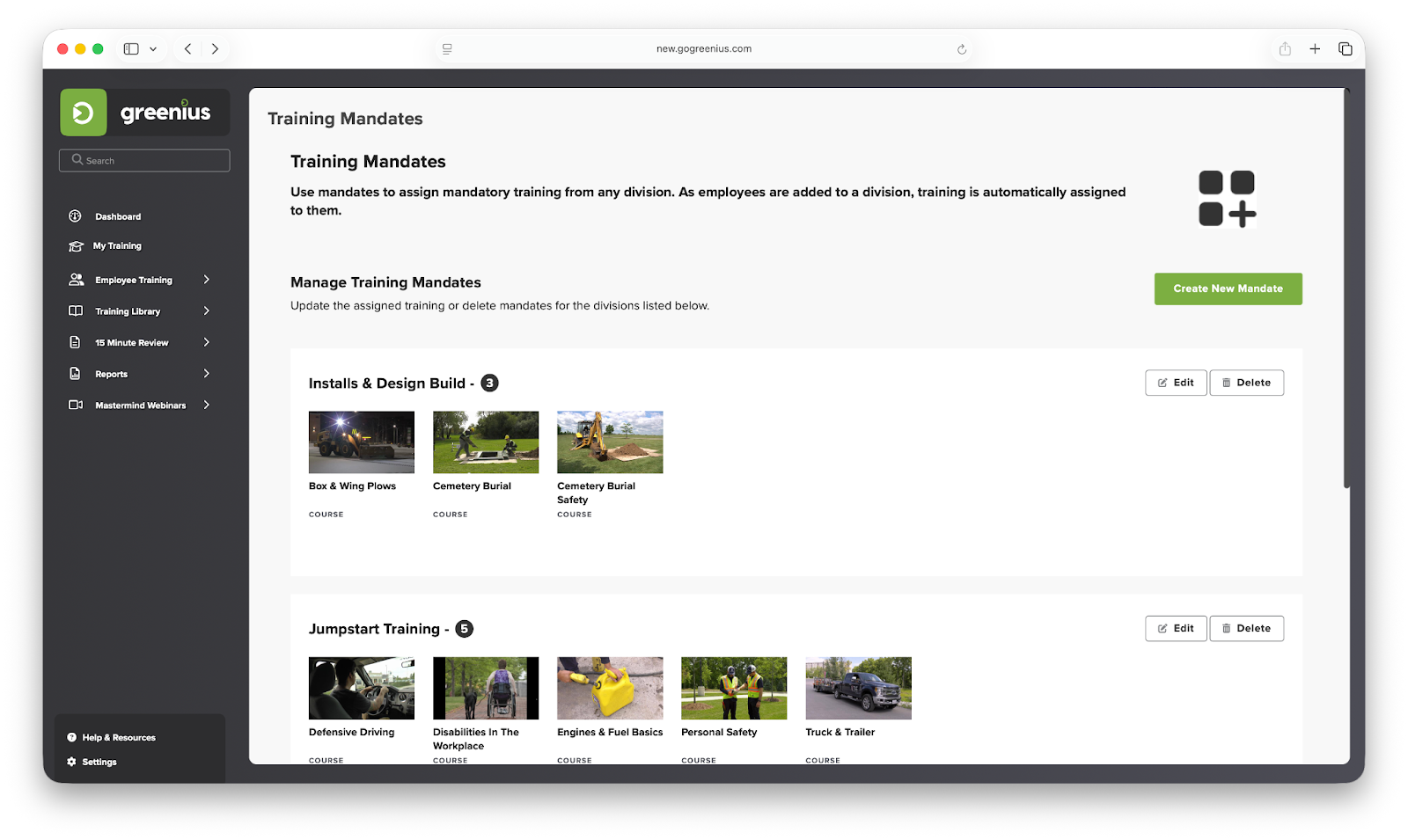Expand the 15 Minute Review chevron
Image resolution: width=1408 pixels, height=840 pixels.
207,342
